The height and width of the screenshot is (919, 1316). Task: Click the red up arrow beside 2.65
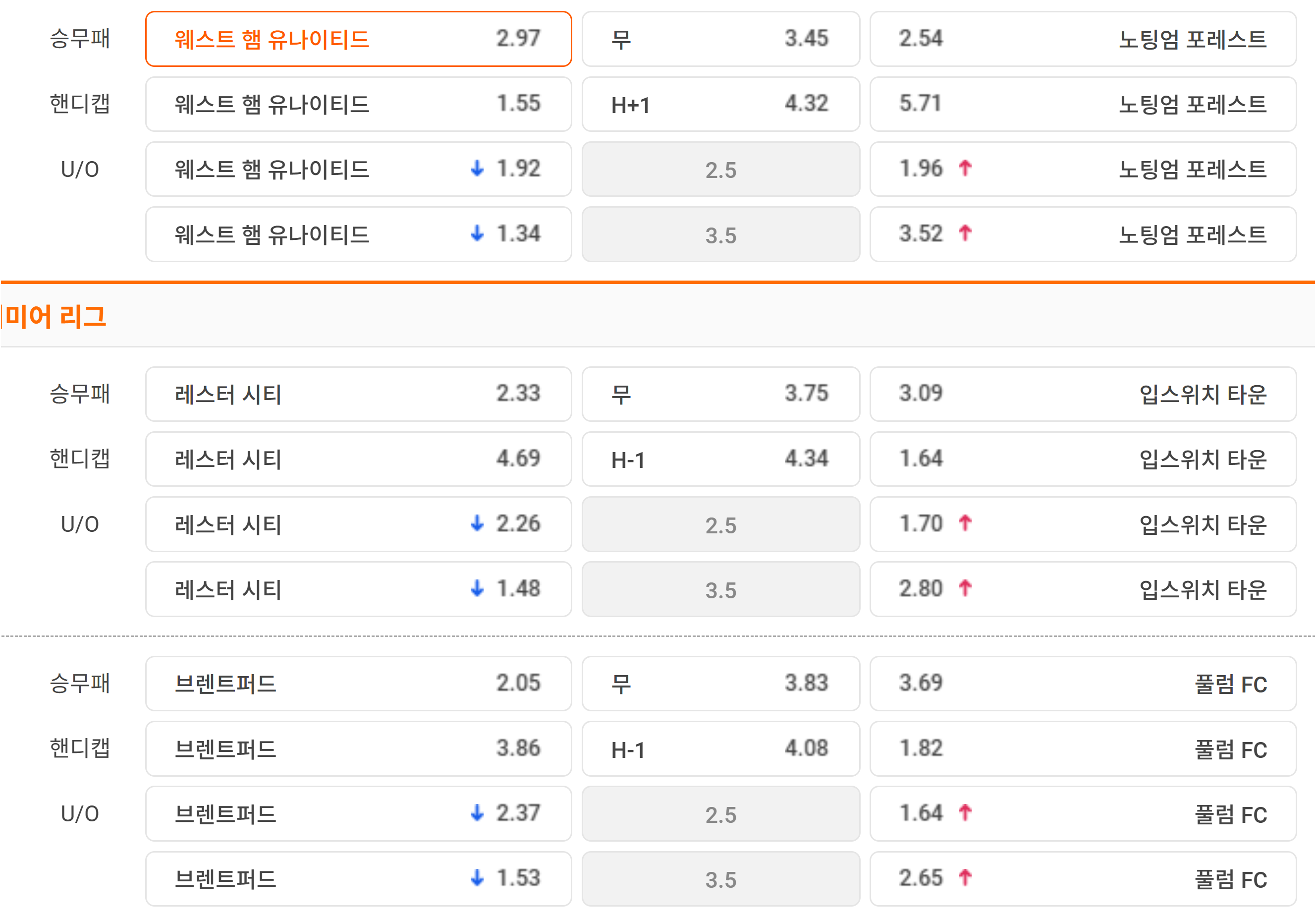coord(965,878)
